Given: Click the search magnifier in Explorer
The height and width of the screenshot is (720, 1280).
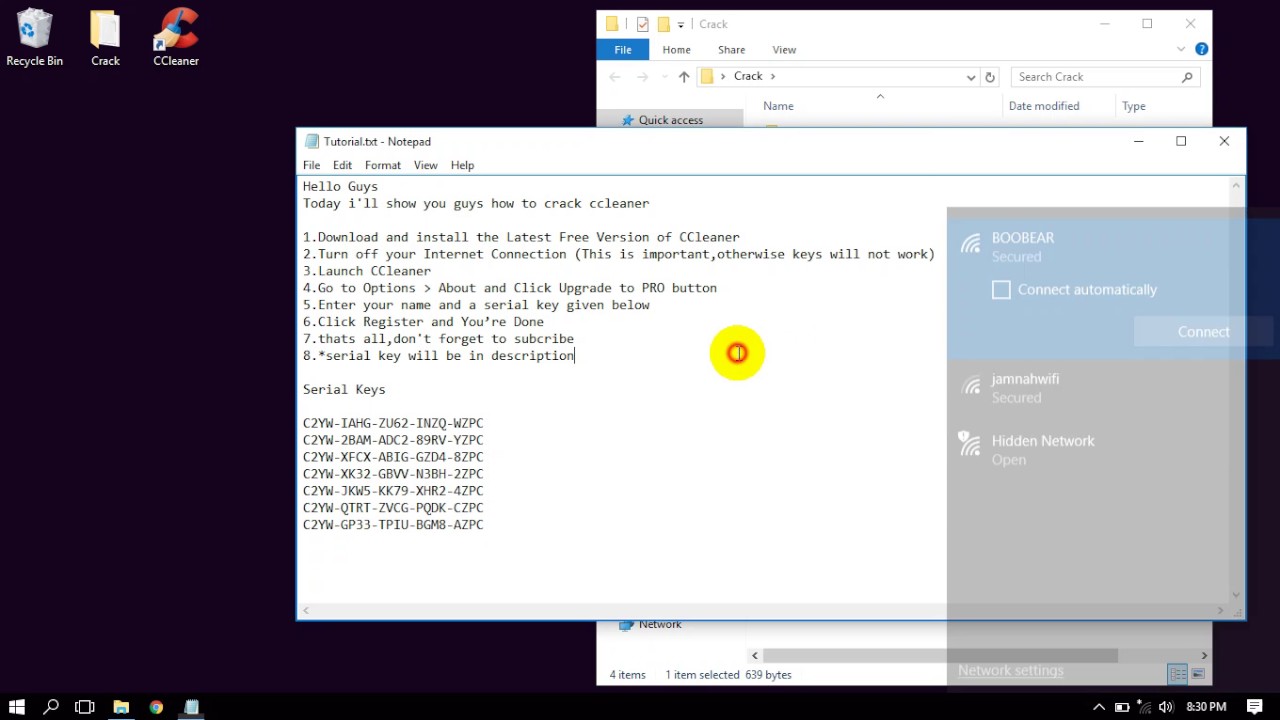Looking at the screenshot, I should point(1187,77).
